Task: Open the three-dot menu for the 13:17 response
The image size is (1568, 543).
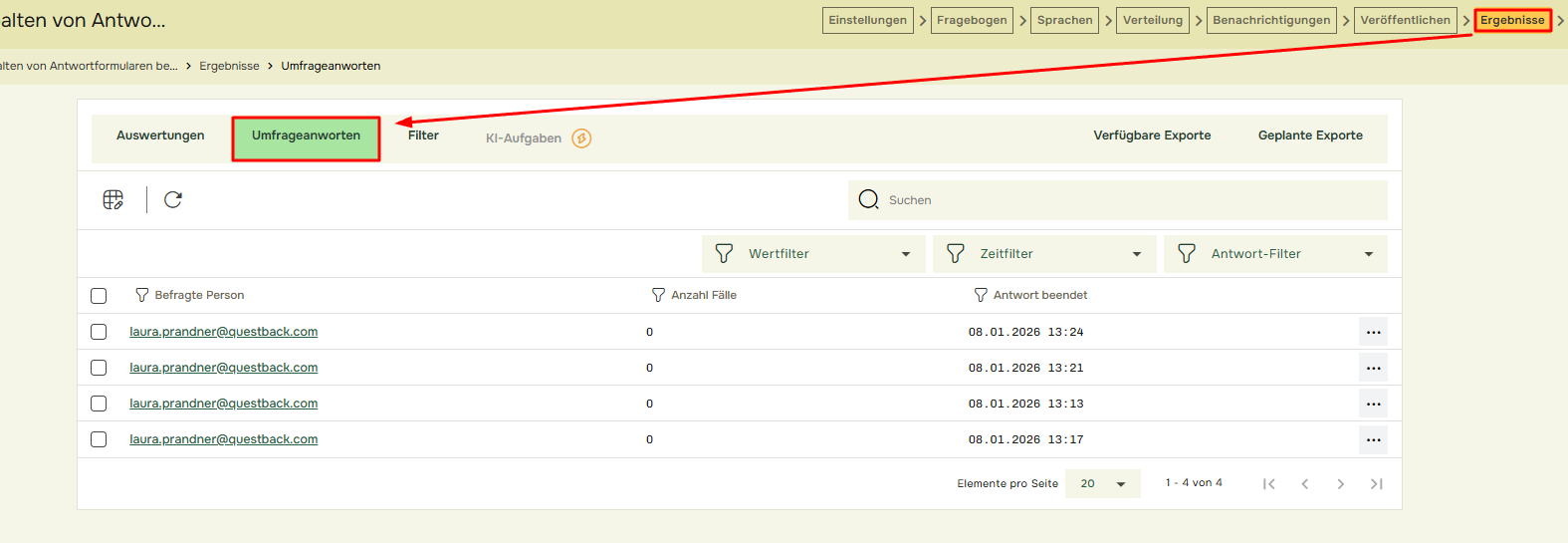Action: tap(1373, 439)
